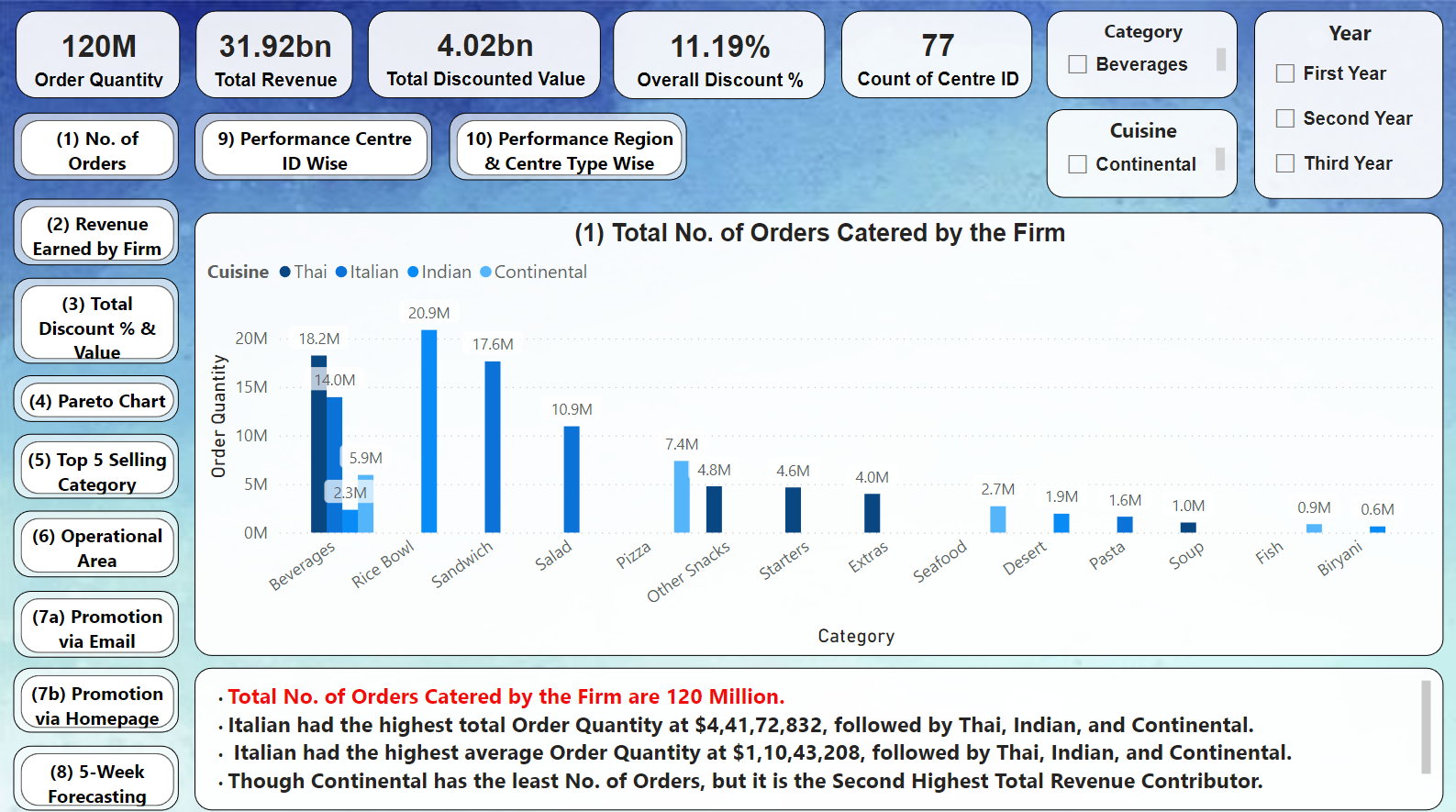Check the Continental cuisine checkbox

point(1078,164)
